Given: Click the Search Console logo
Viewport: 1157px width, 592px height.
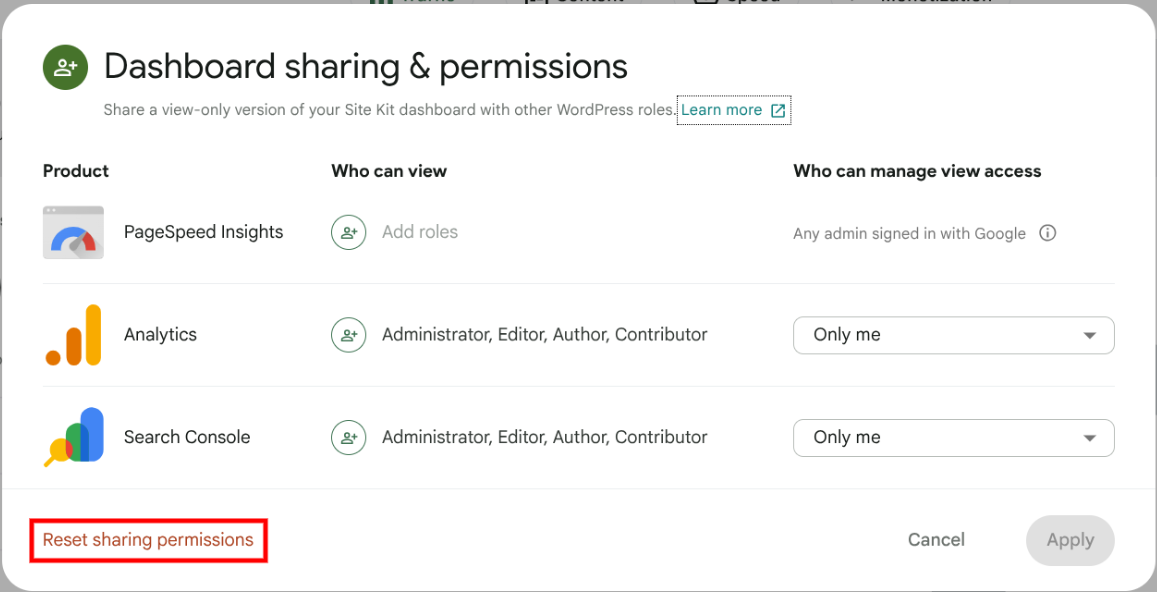Looking at the screenshot, I should coord(73,437).
